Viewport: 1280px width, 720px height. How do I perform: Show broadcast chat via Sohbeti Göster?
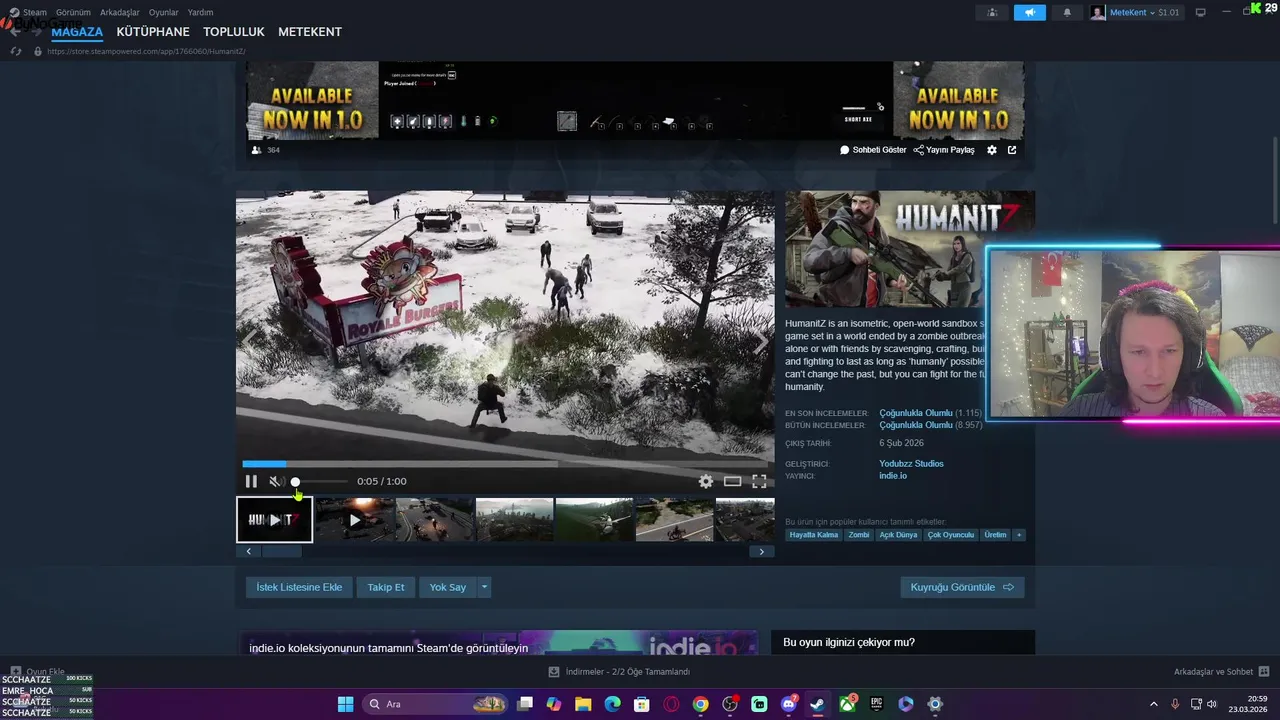[x=873, y=150]
